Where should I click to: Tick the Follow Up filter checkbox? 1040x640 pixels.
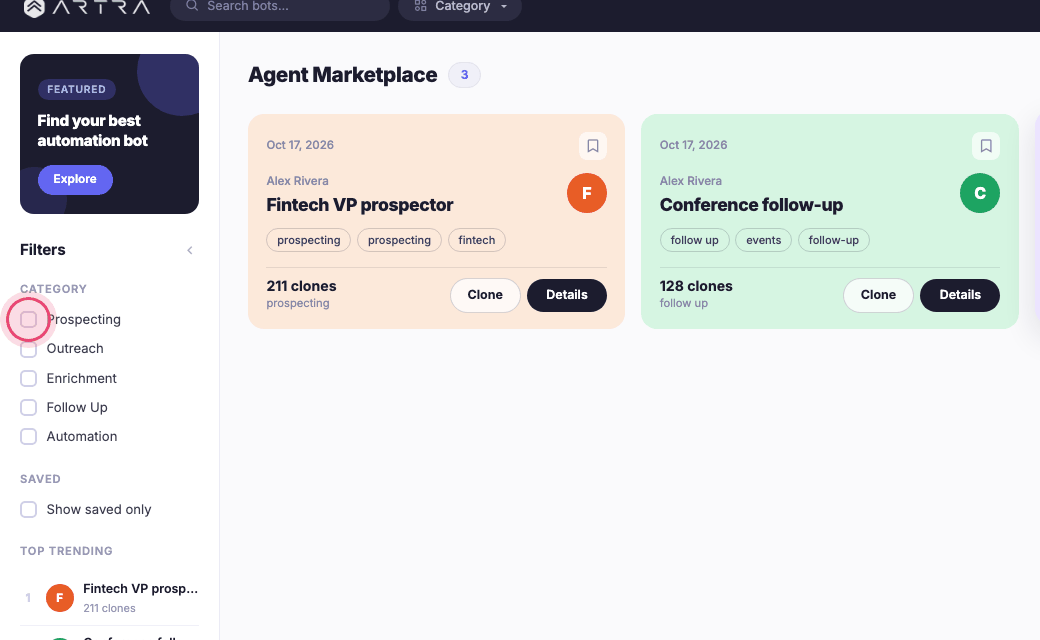[x=29, y=407]
